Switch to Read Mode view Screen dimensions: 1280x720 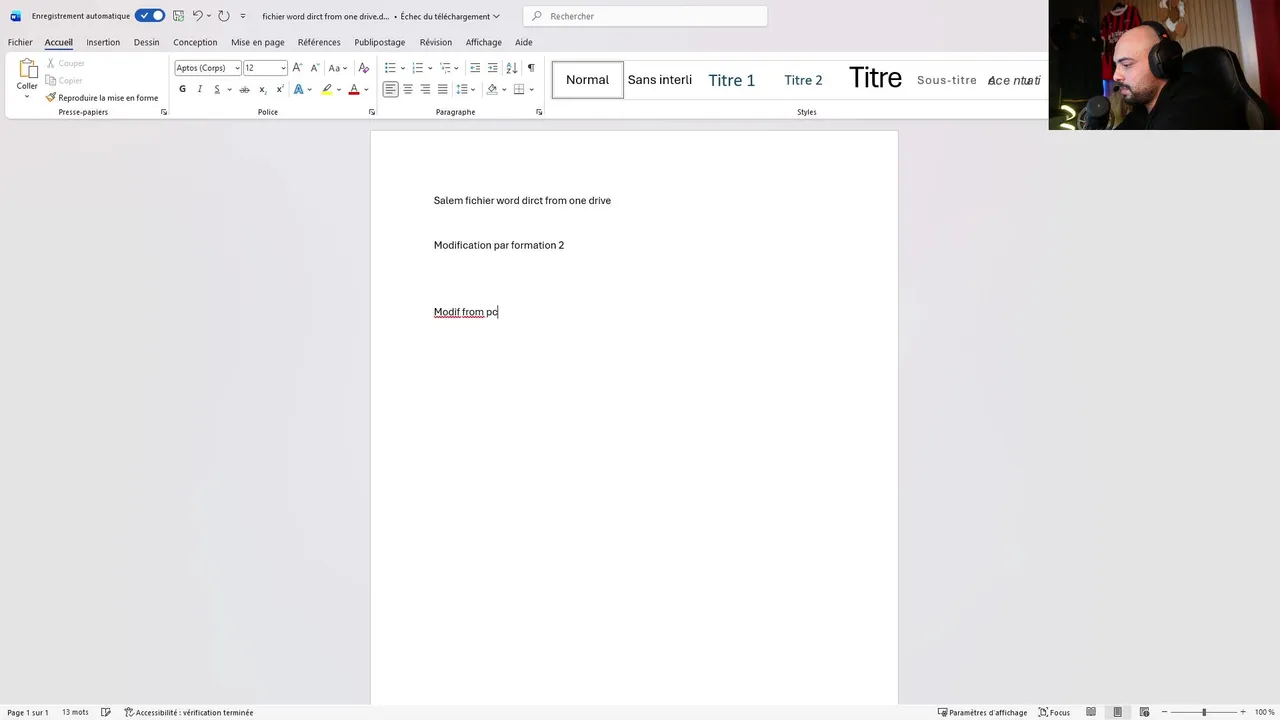1091,713
